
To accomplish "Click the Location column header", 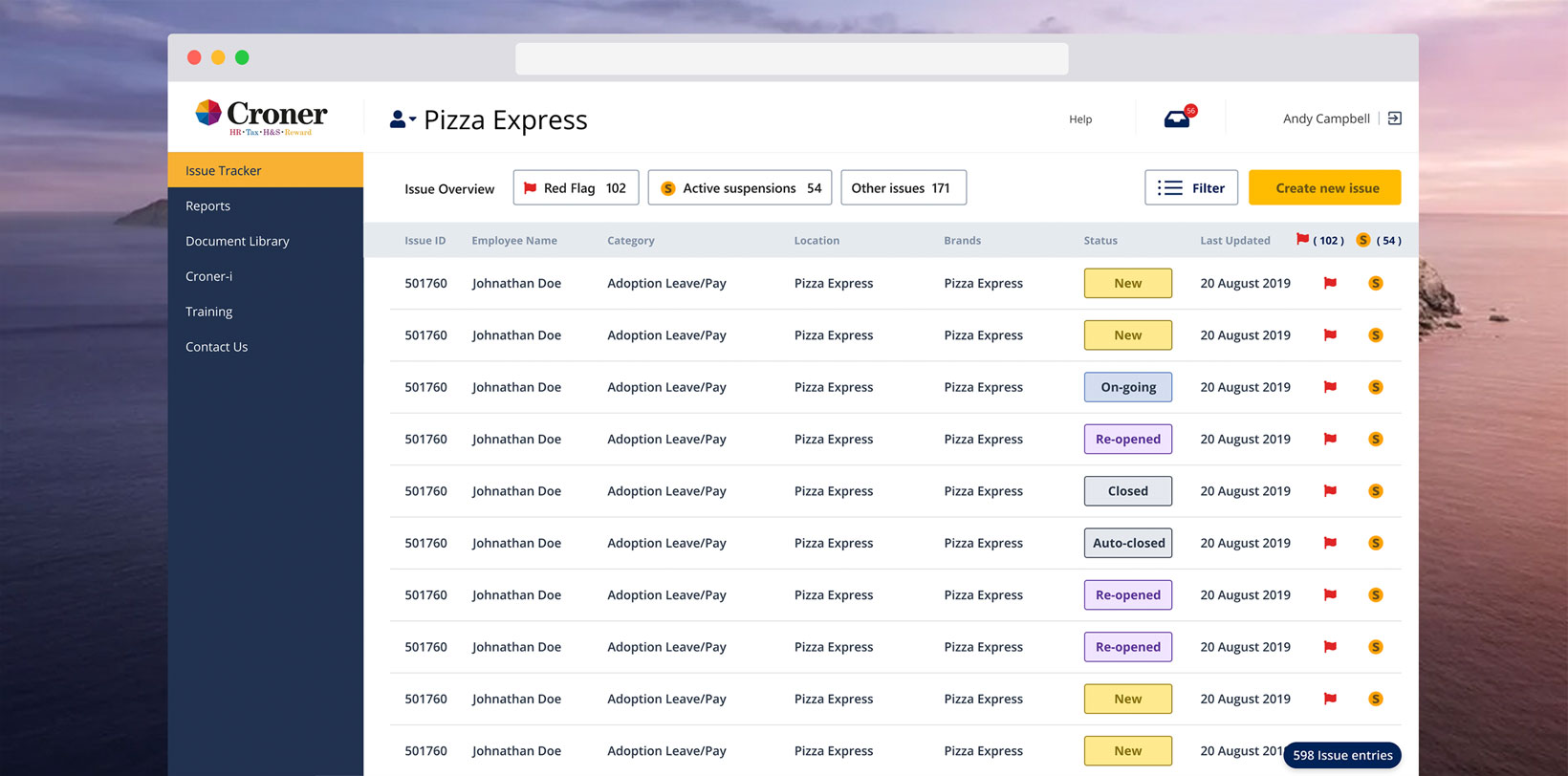I will click(817, 241).
